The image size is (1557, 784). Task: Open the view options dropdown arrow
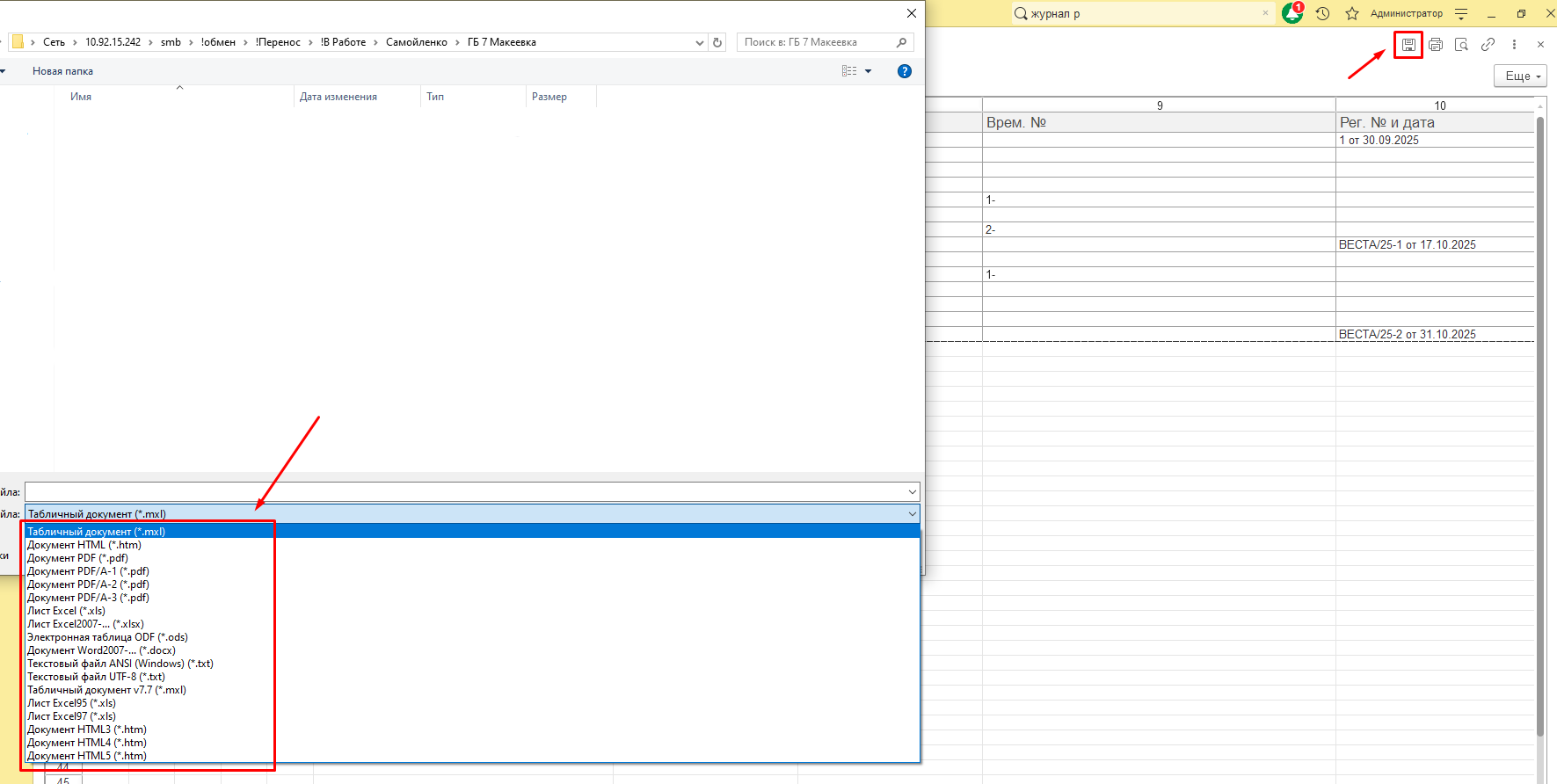869,71
